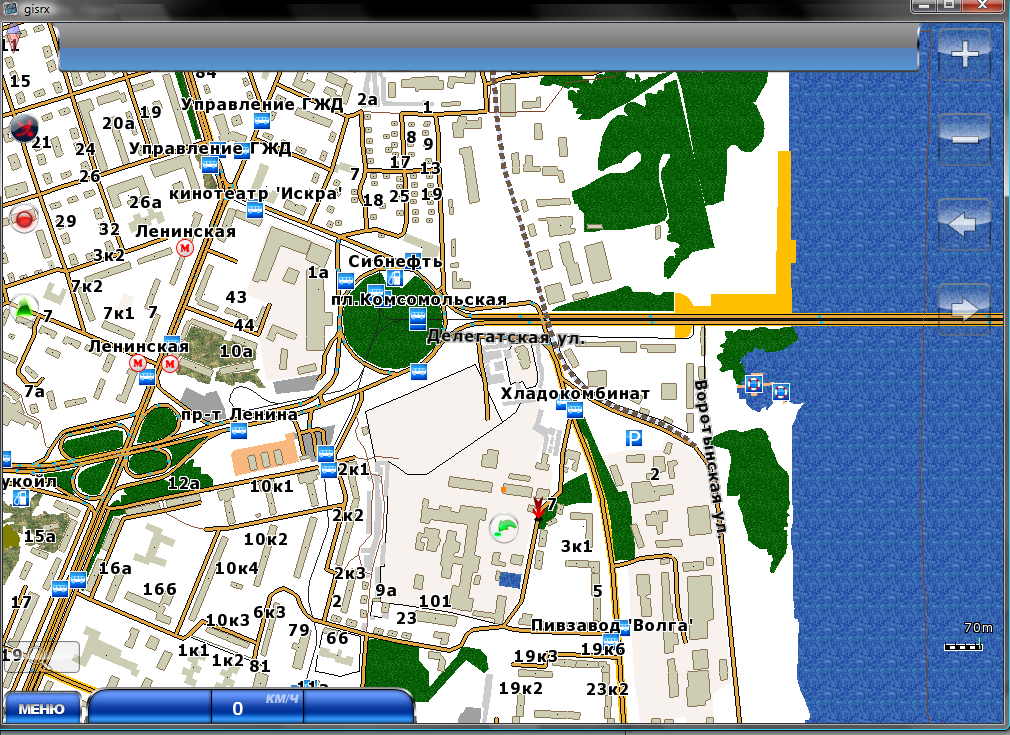Click house number 23к2 on the map
The width and height of the screenshot is (1010, 735).
click(x=607, y=689)
